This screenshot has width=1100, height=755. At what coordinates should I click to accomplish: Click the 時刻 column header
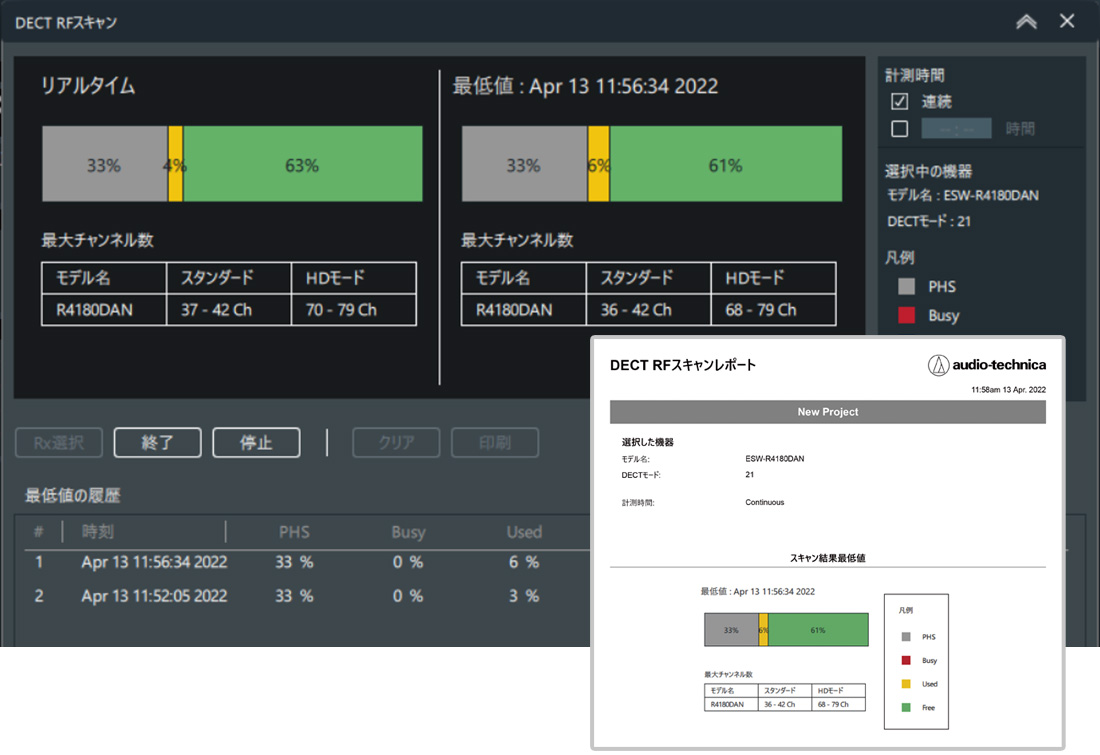point(98,532)
